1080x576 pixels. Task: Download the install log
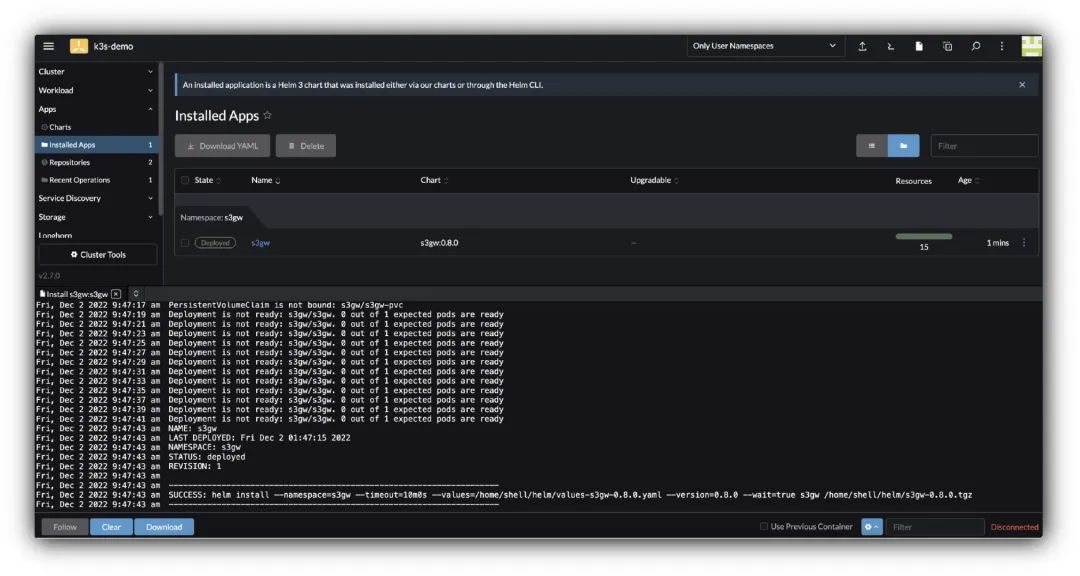164,526
